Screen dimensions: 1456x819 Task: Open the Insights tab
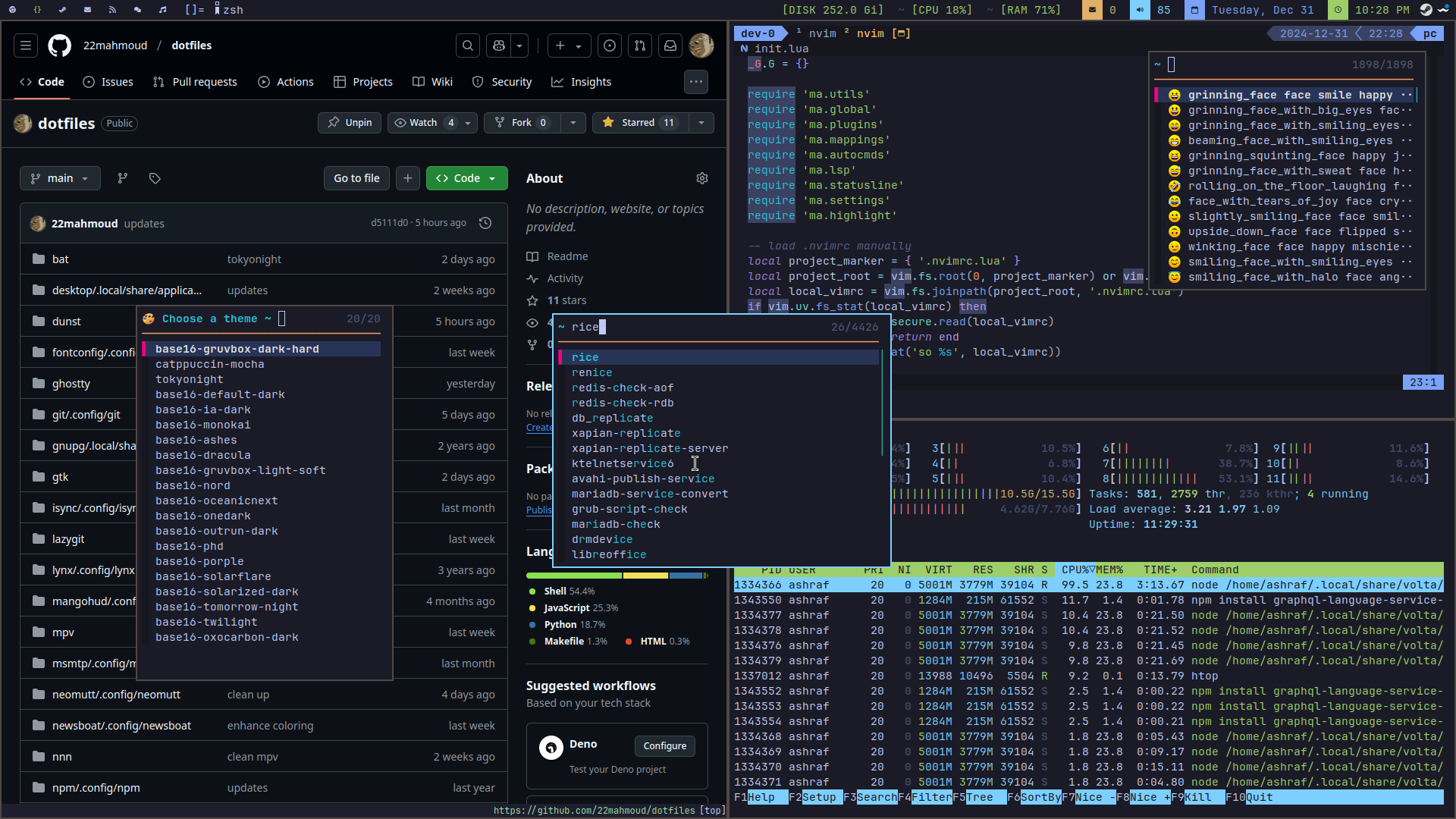pyautogui.click(x=581, y=82)
